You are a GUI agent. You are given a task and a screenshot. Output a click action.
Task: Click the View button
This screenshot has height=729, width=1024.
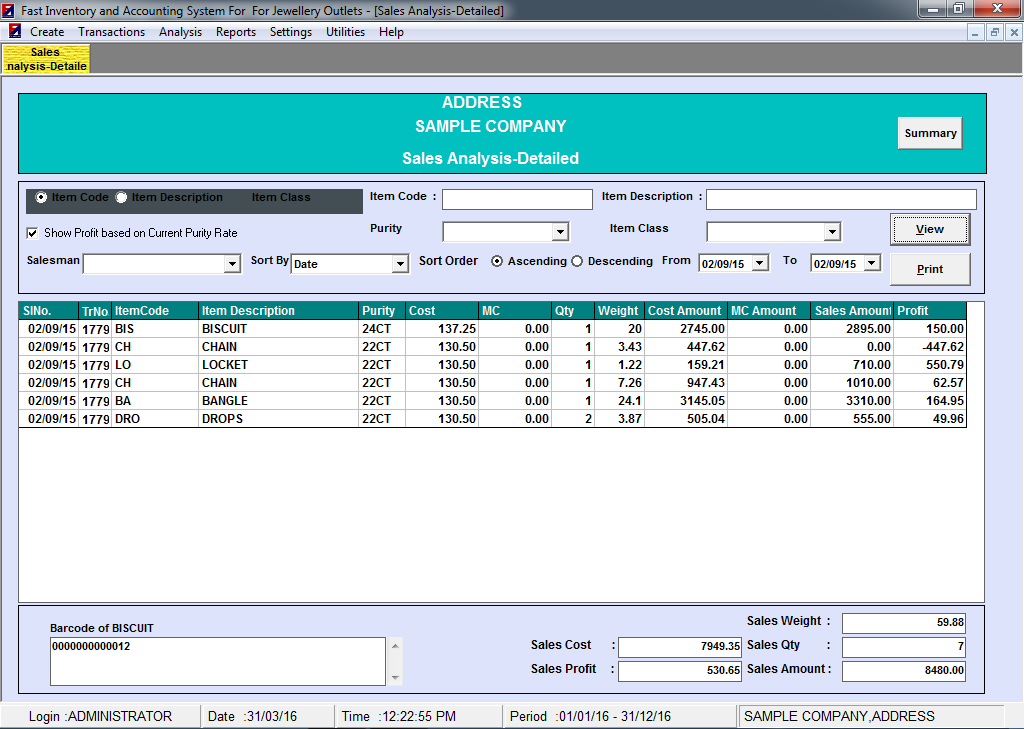[930, 229]
